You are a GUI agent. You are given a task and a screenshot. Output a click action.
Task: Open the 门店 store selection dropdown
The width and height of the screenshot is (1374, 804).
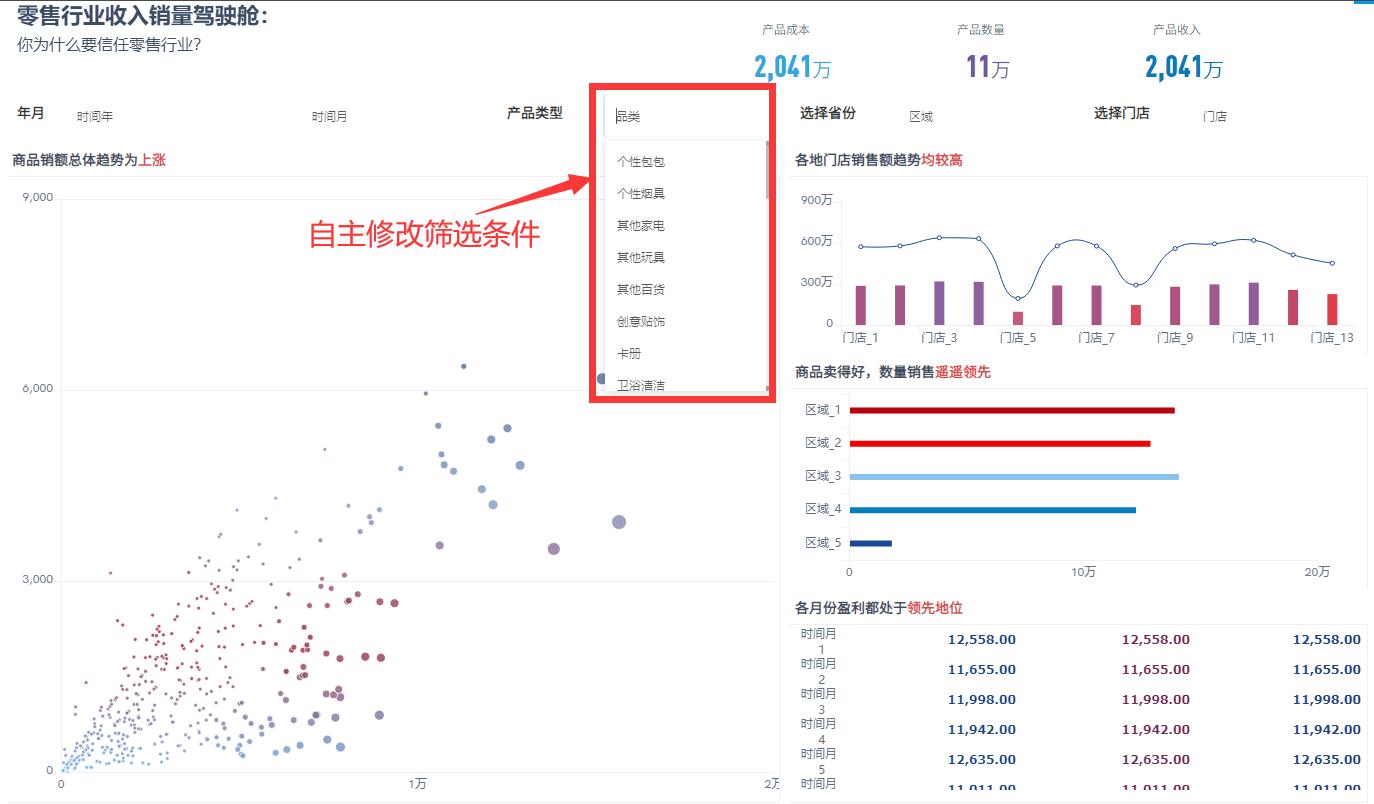pos(1215,116)
